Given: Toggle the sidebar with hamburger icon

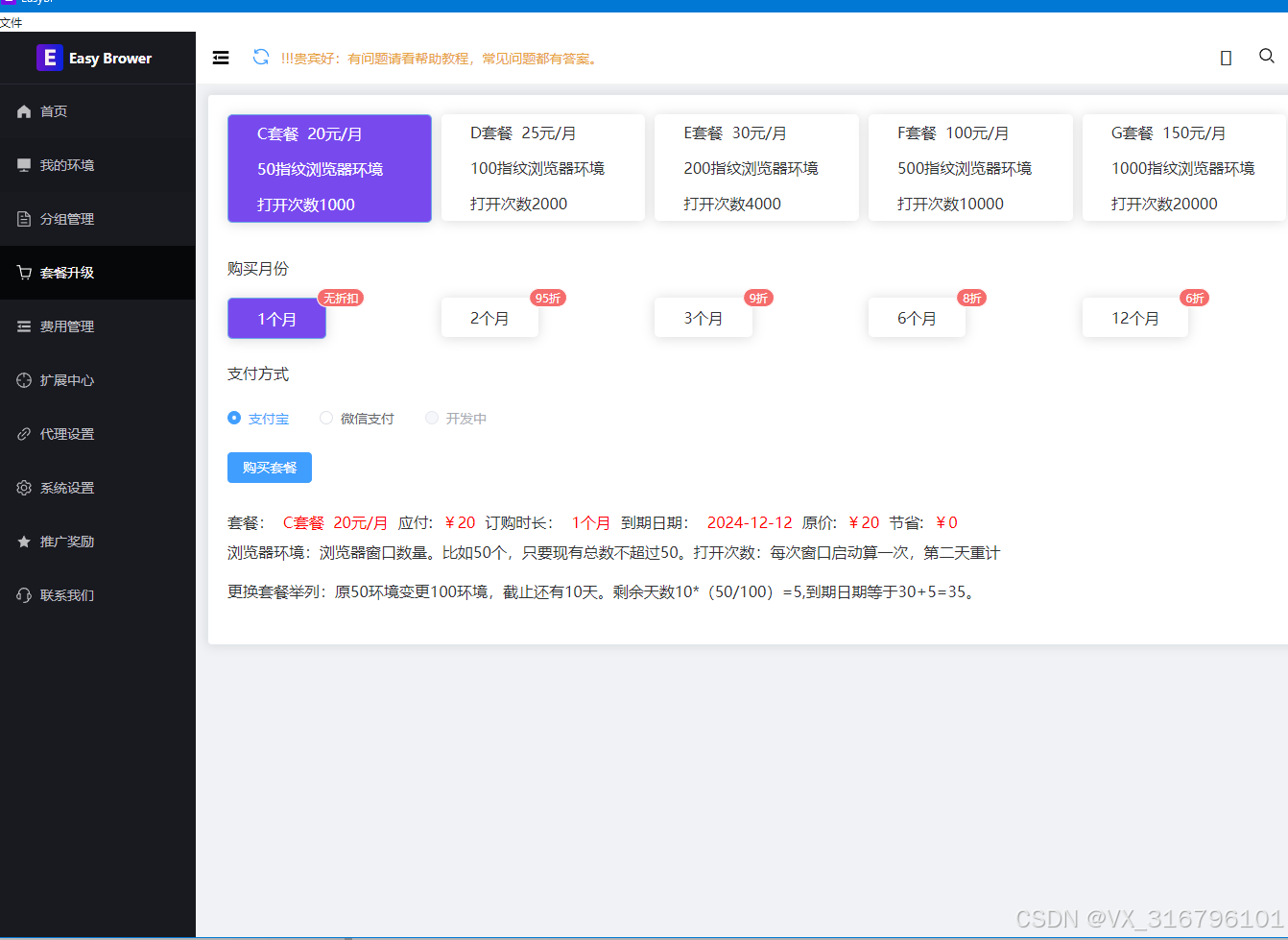Looking at the screenshot, I should [221, 57].
